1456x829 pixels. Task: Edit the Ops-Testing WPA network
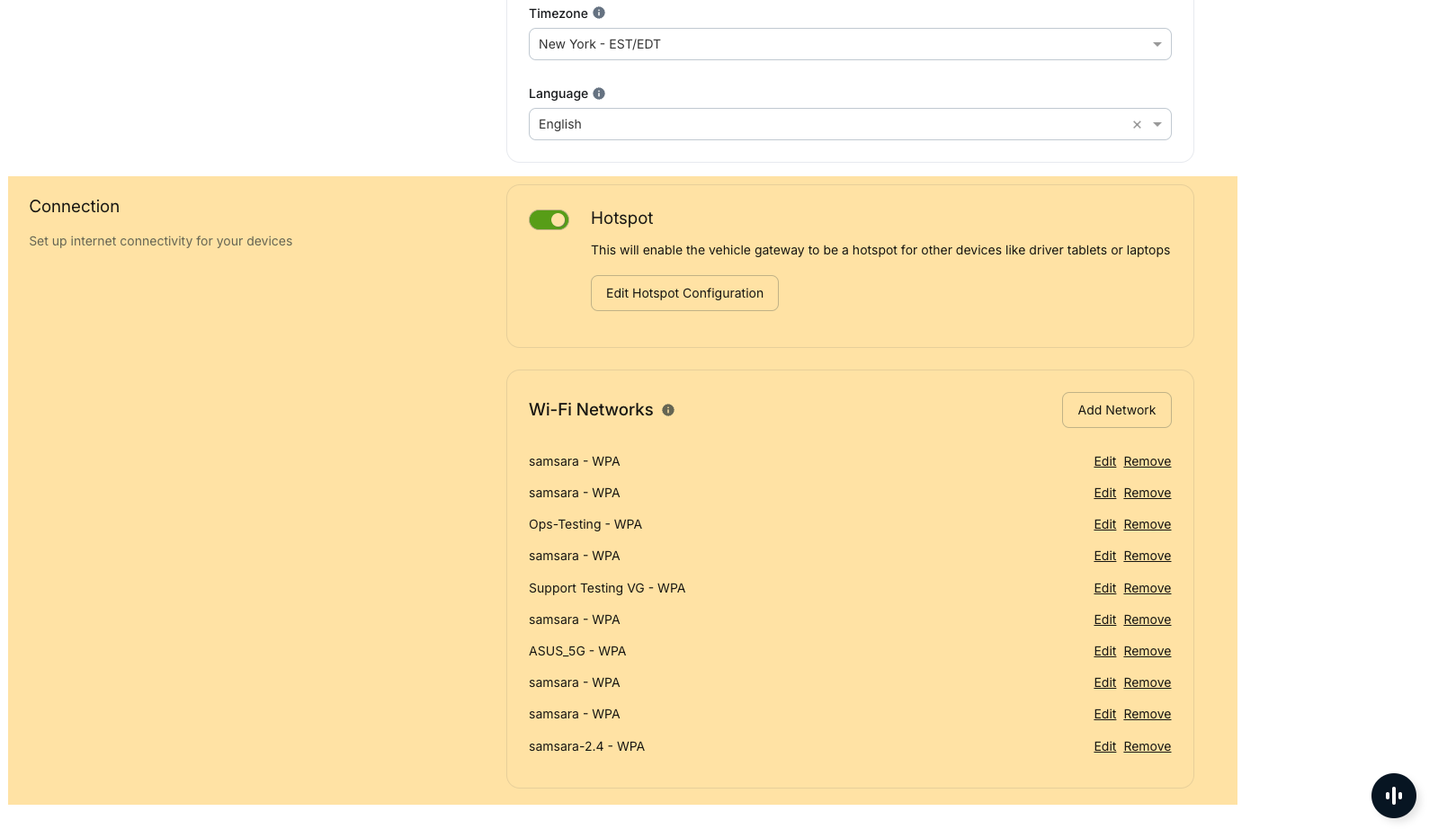pyautogui.click(x=1104, y=524)
